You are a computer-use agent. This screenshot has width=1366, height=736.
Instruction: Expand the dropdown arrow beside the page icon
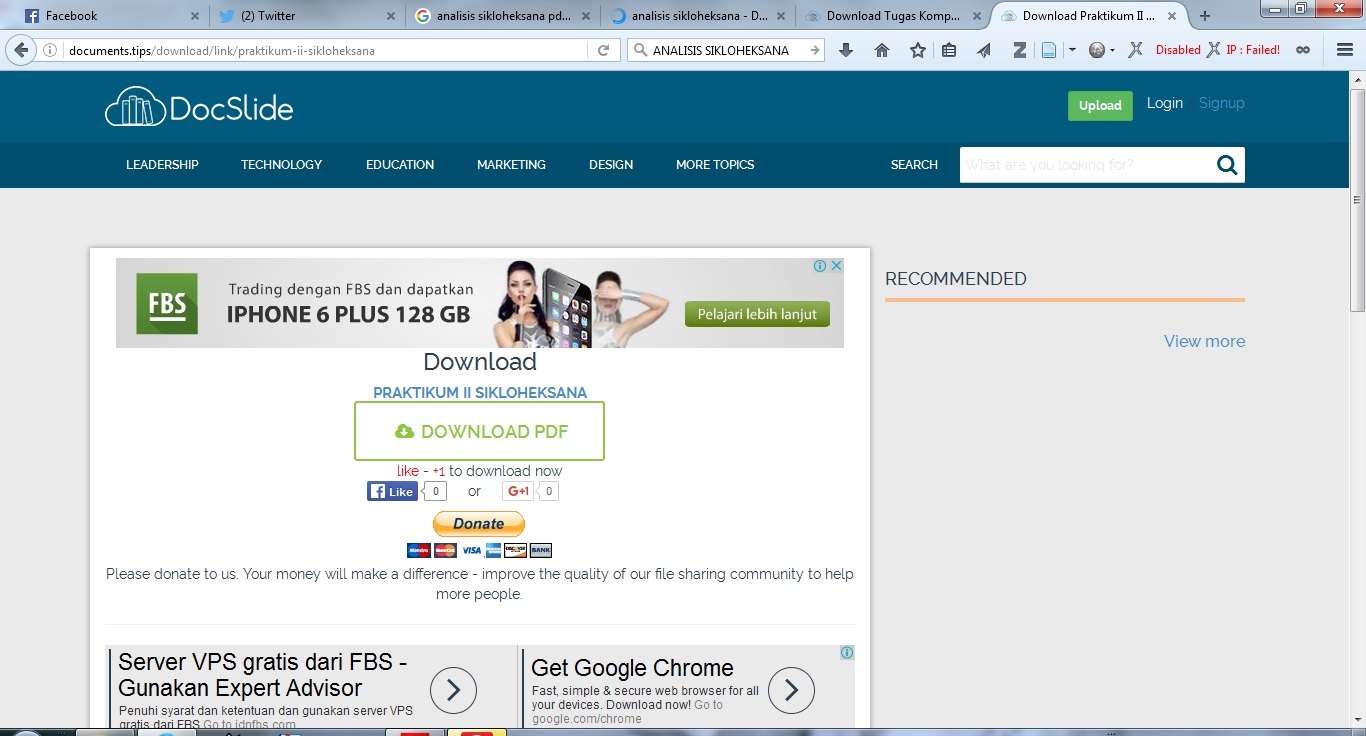(1072, 50)
